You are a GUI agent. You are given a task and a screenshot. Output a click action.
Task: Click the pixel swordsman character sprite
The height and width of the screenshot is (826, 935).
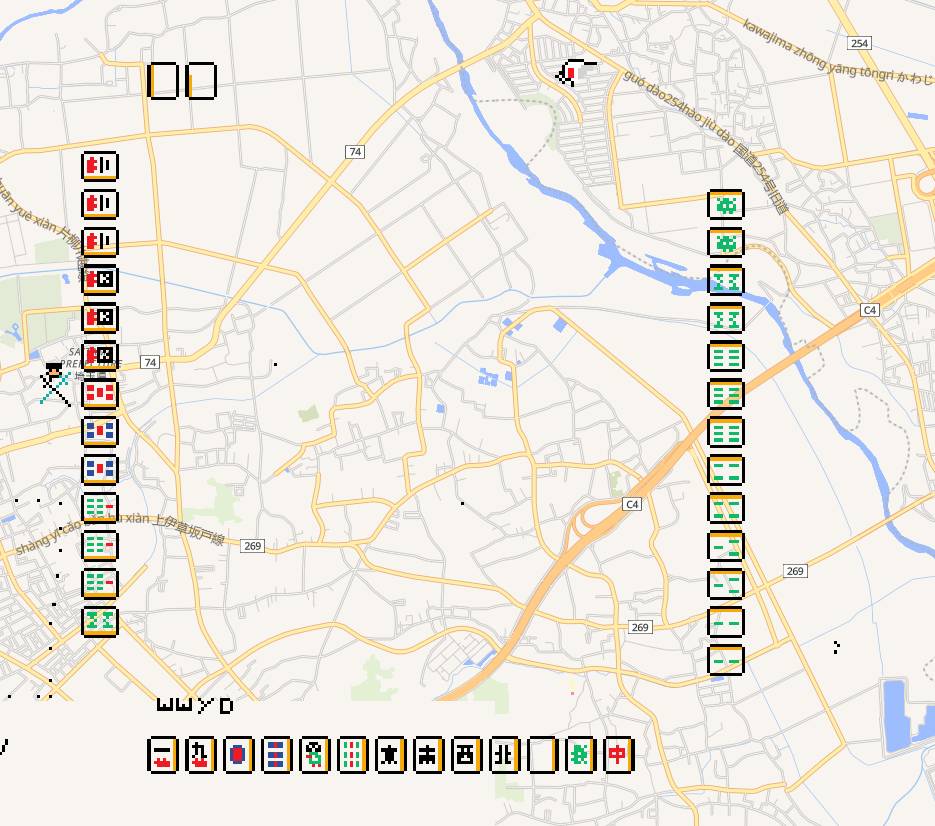tap(55, 385)
